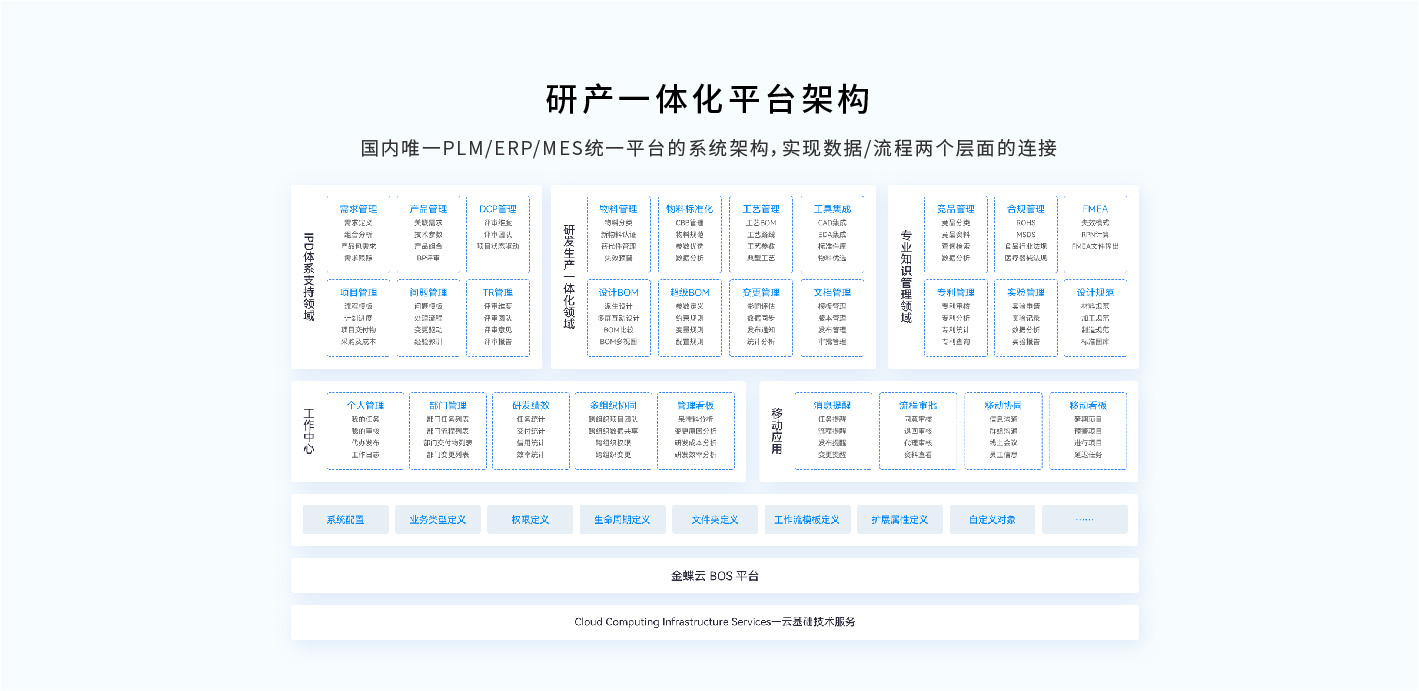Open the 专利管理 module heading

pos(955,292)
